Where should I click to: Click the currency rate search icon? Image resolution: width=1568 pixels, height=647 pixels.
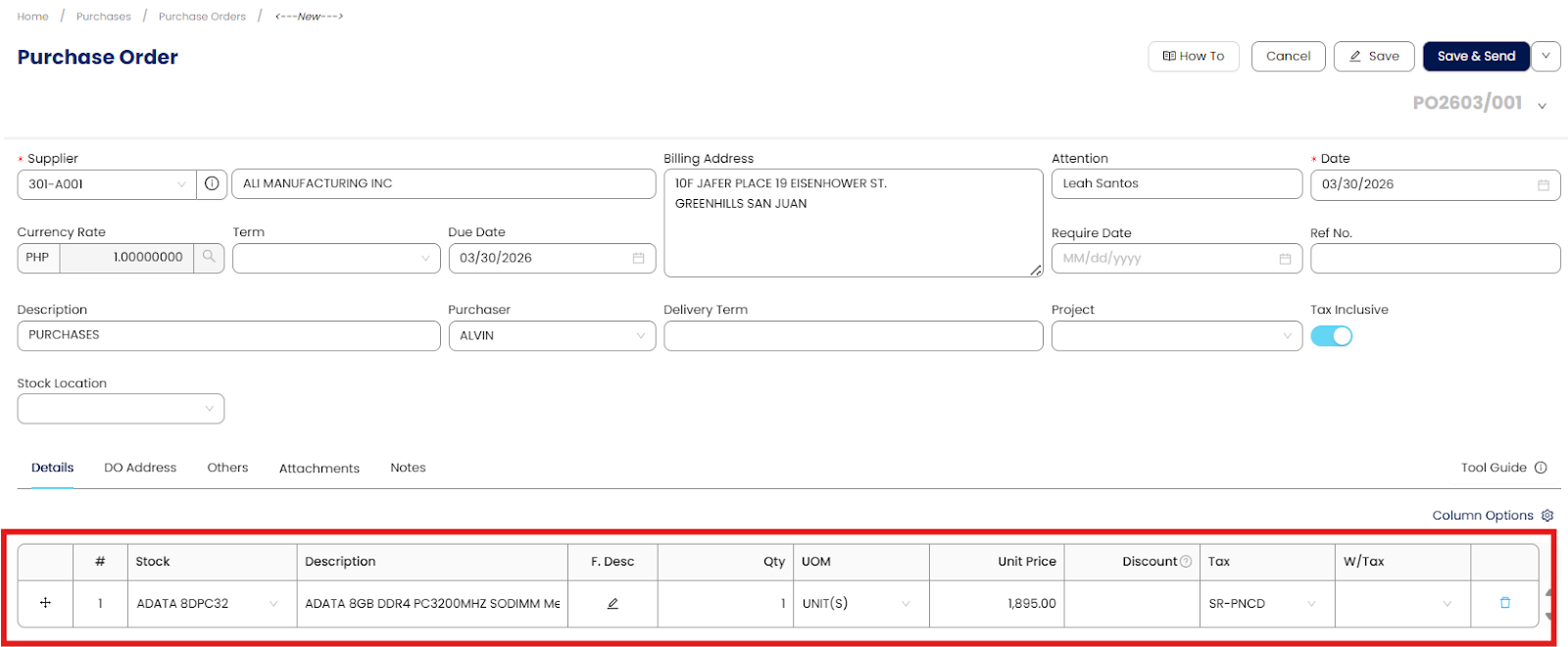pyautogui.click(x=209, y=257)
